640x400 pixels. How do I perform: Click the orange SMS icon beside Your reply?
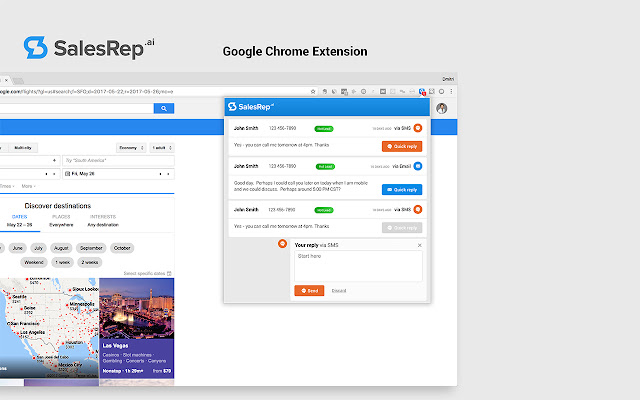coord(282,244)
